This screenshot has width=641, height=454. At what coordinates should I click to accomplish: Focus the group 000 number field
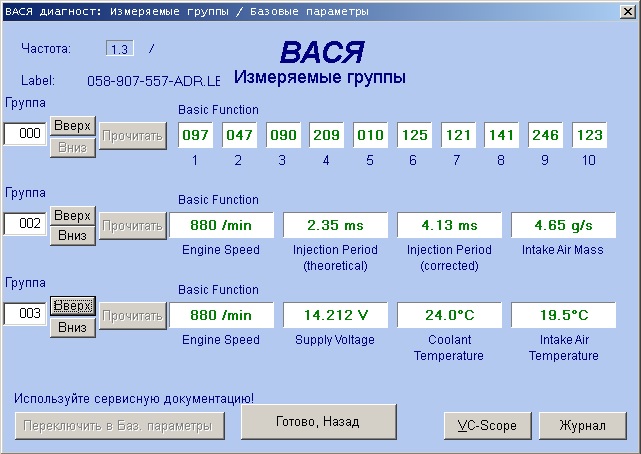coord(25,134)
